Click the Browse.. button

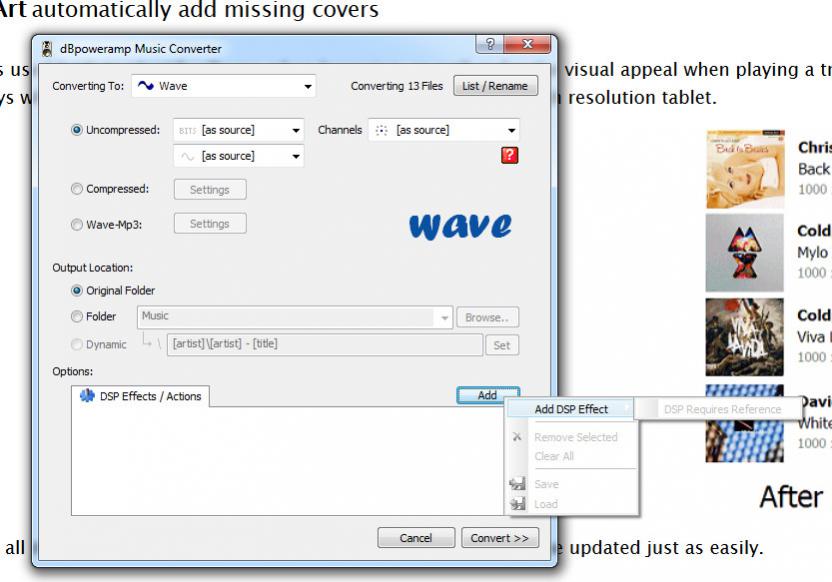pyautogui.click(x=488, y=317)
